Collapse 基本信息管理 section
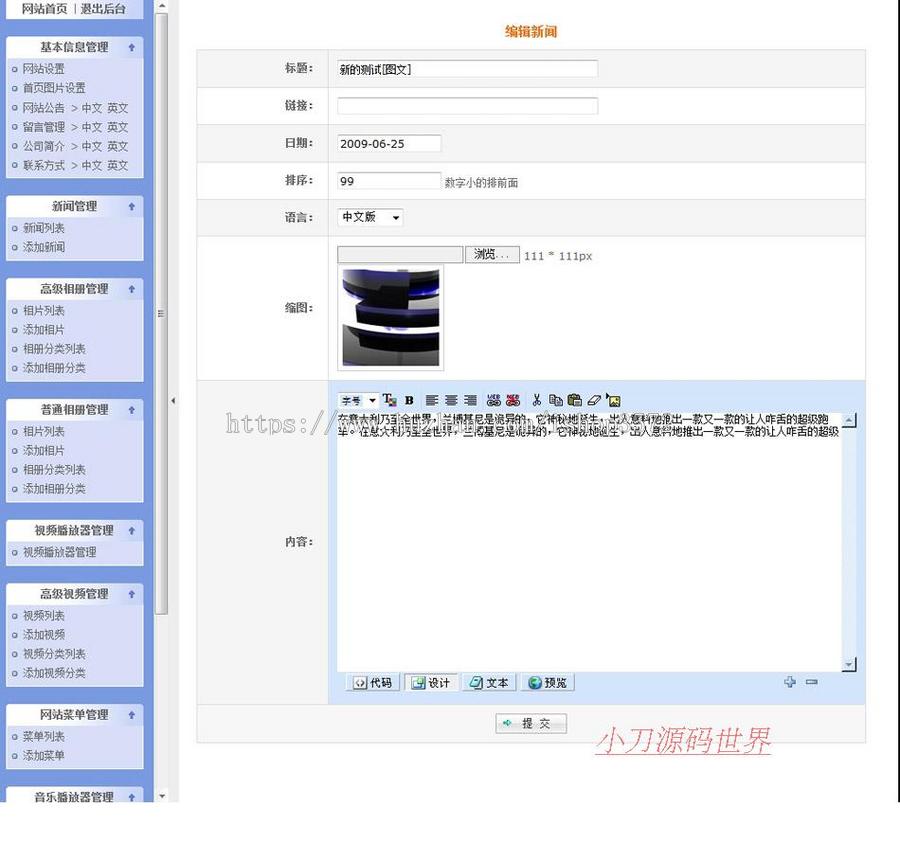900x843 pixels. click(132, 47)
